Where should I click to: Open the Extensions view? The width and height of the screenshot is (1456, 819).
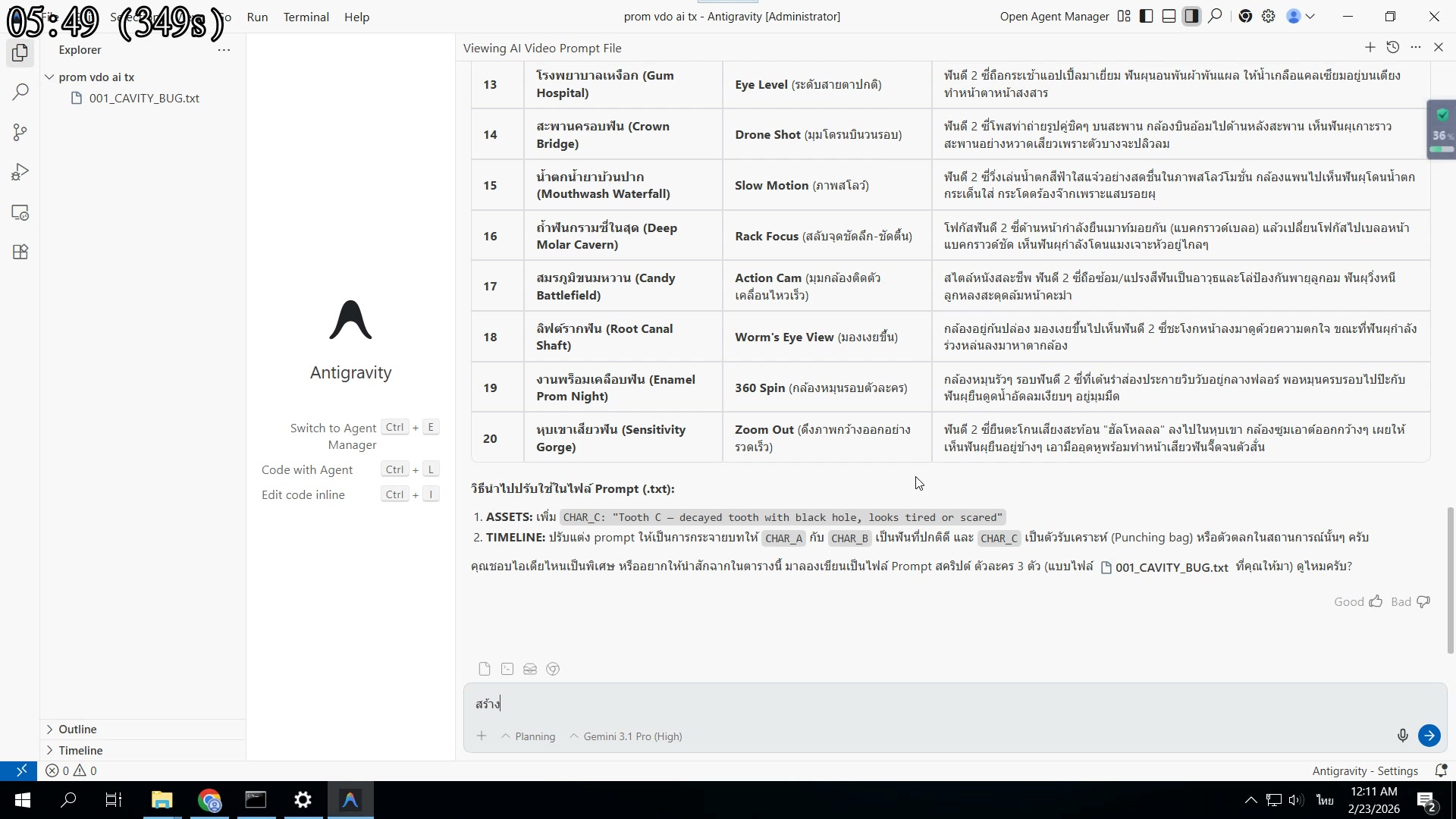click(x=20, y=253)
